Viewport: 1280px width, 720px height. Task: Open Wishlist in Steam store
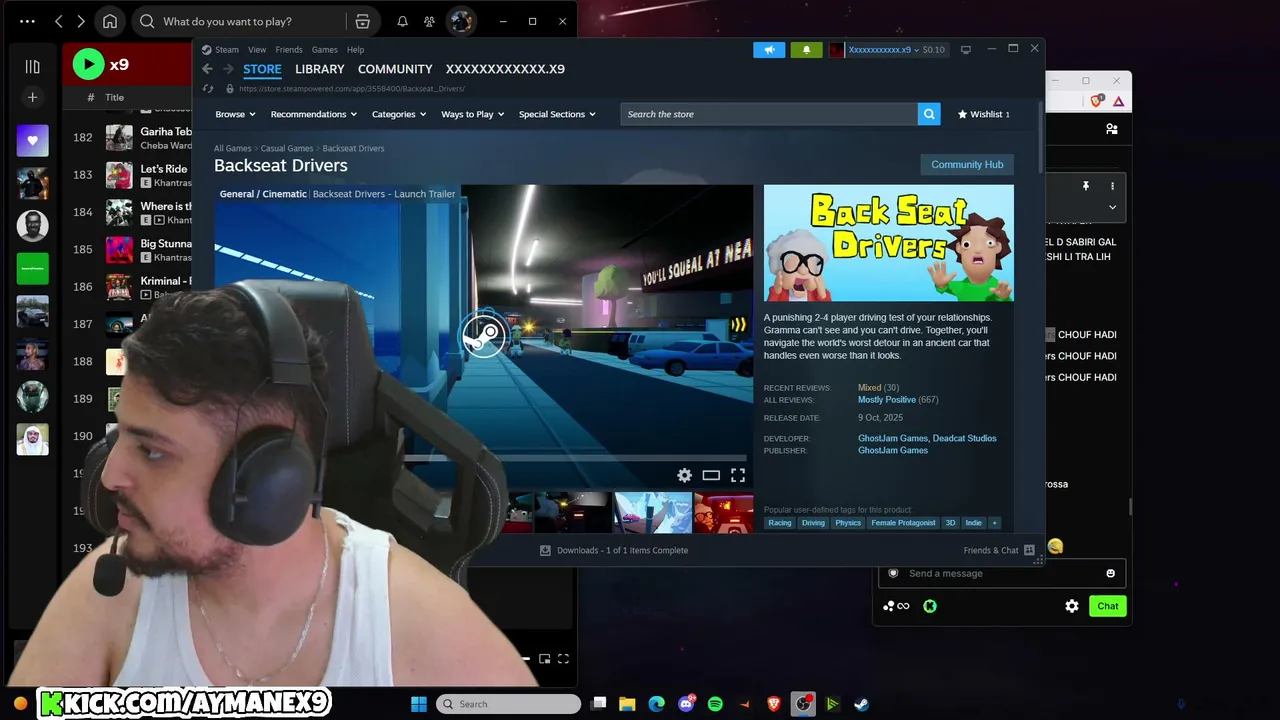click(984, 114)
